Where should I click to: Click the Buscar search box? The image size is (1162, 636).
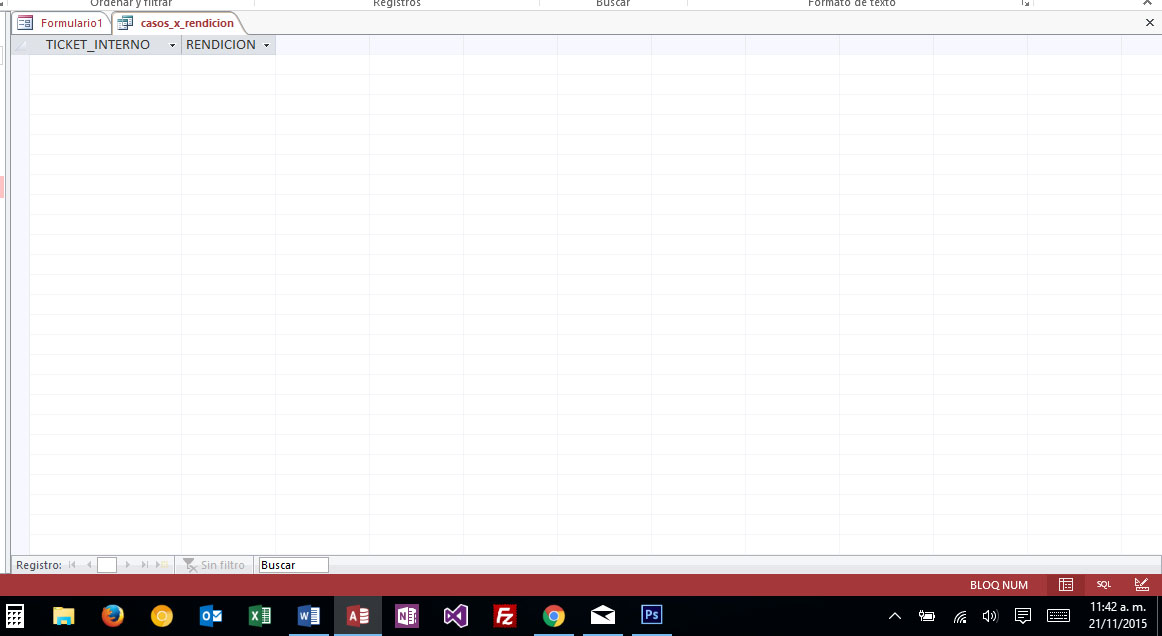pyautogui.click(x=293, y=565)
